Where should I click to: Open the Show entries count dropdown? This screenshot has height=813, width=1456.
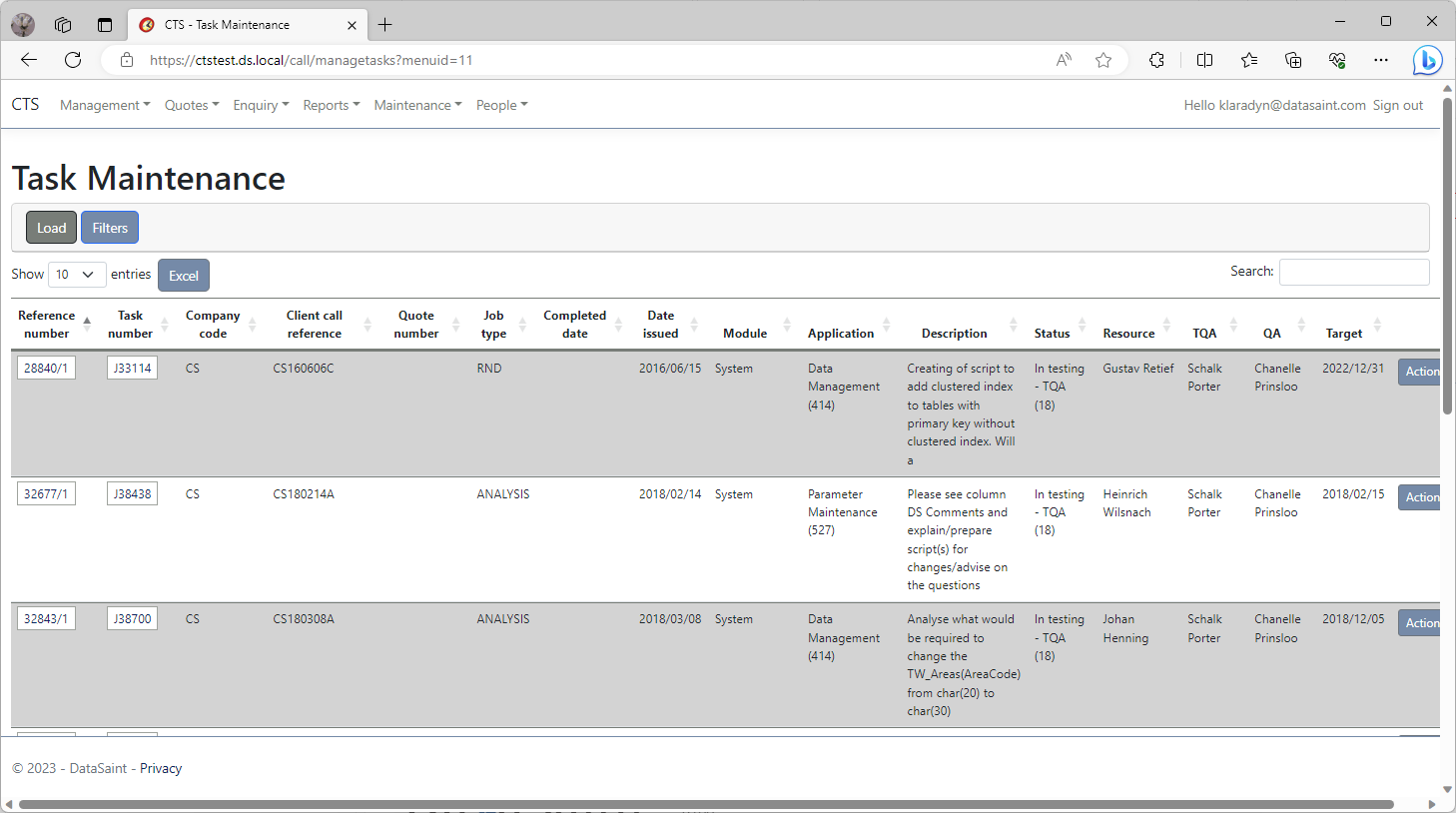77,274
